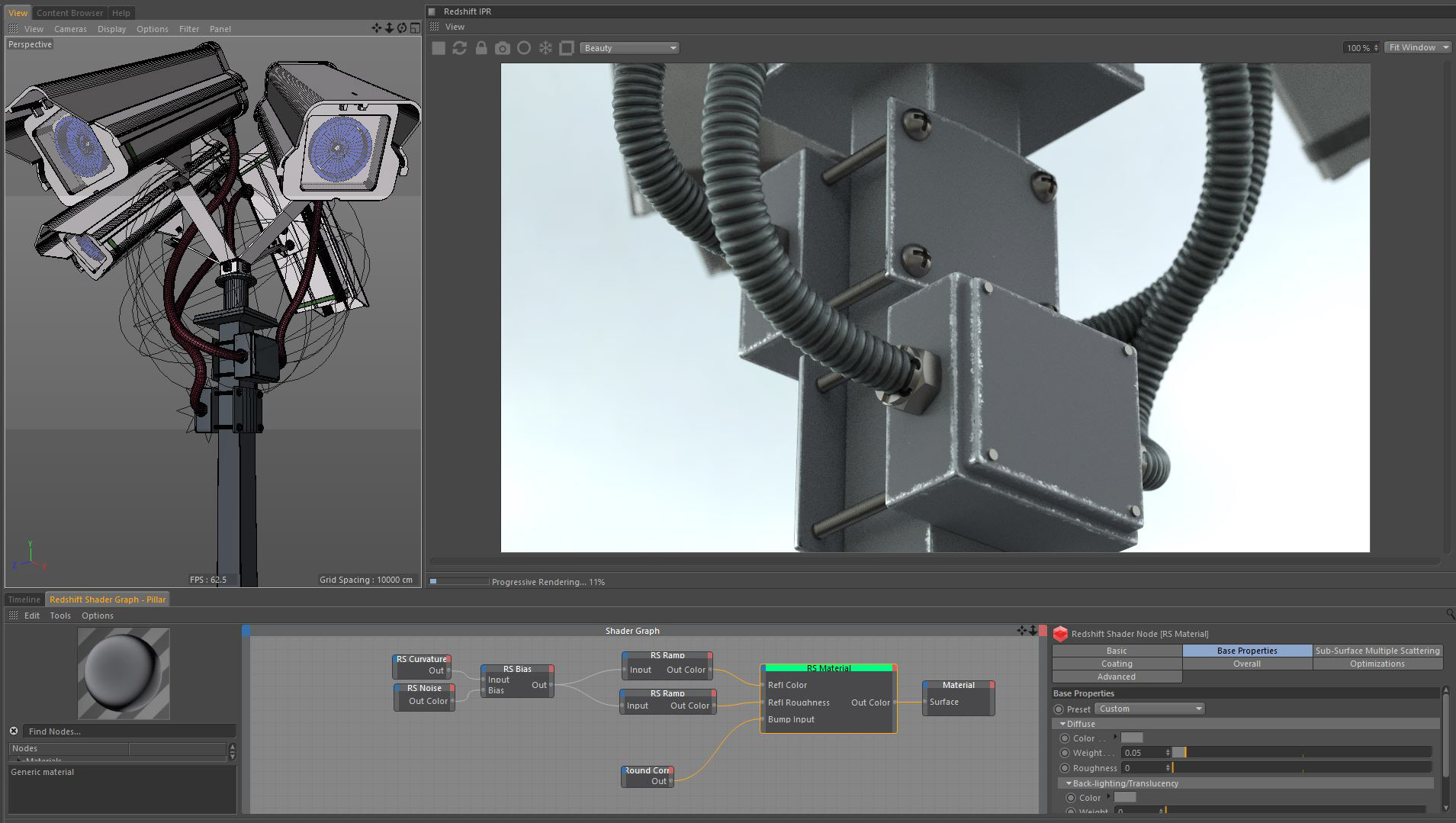Click the Shader Graph pan arrows icon

1022,631
